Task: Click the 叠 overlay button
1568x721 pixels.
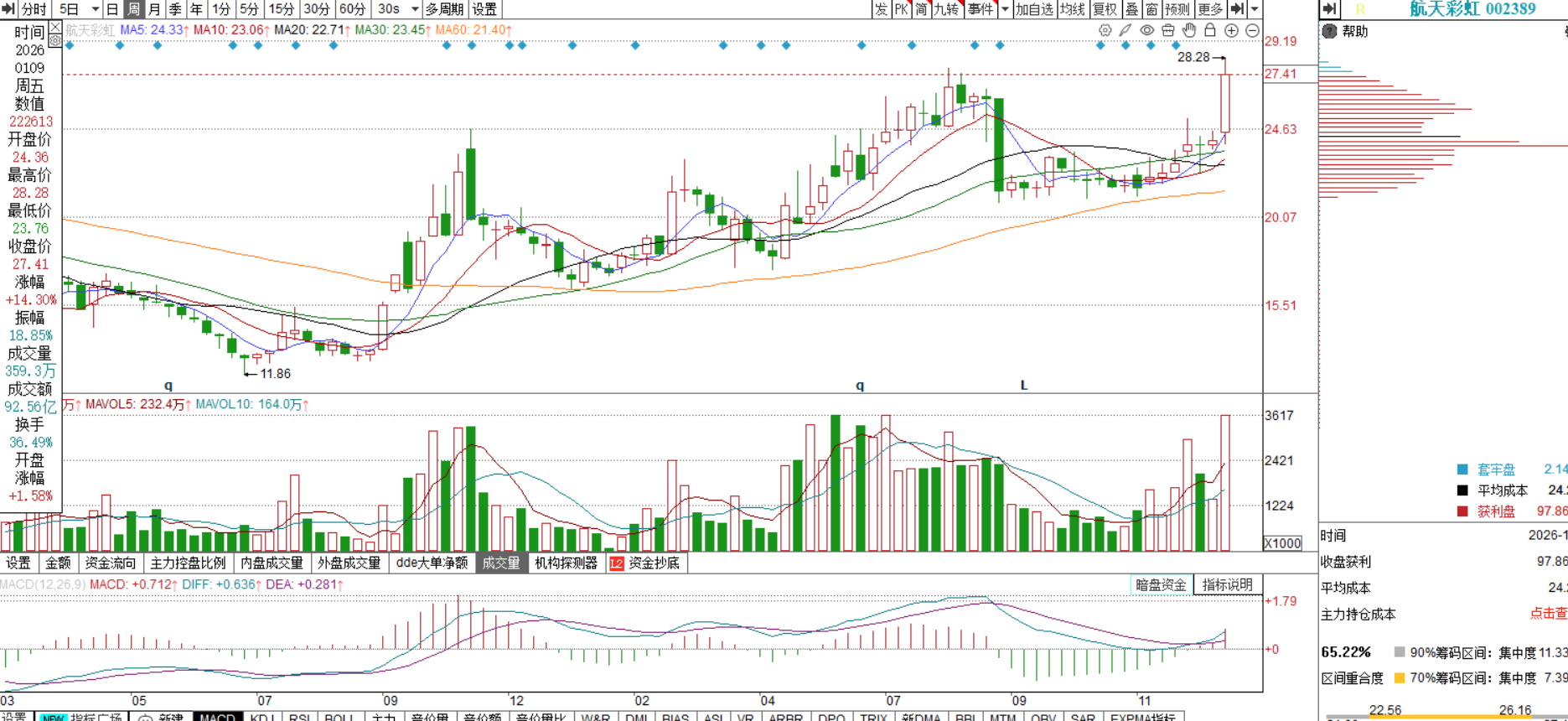Action: tap(1132, 9)
